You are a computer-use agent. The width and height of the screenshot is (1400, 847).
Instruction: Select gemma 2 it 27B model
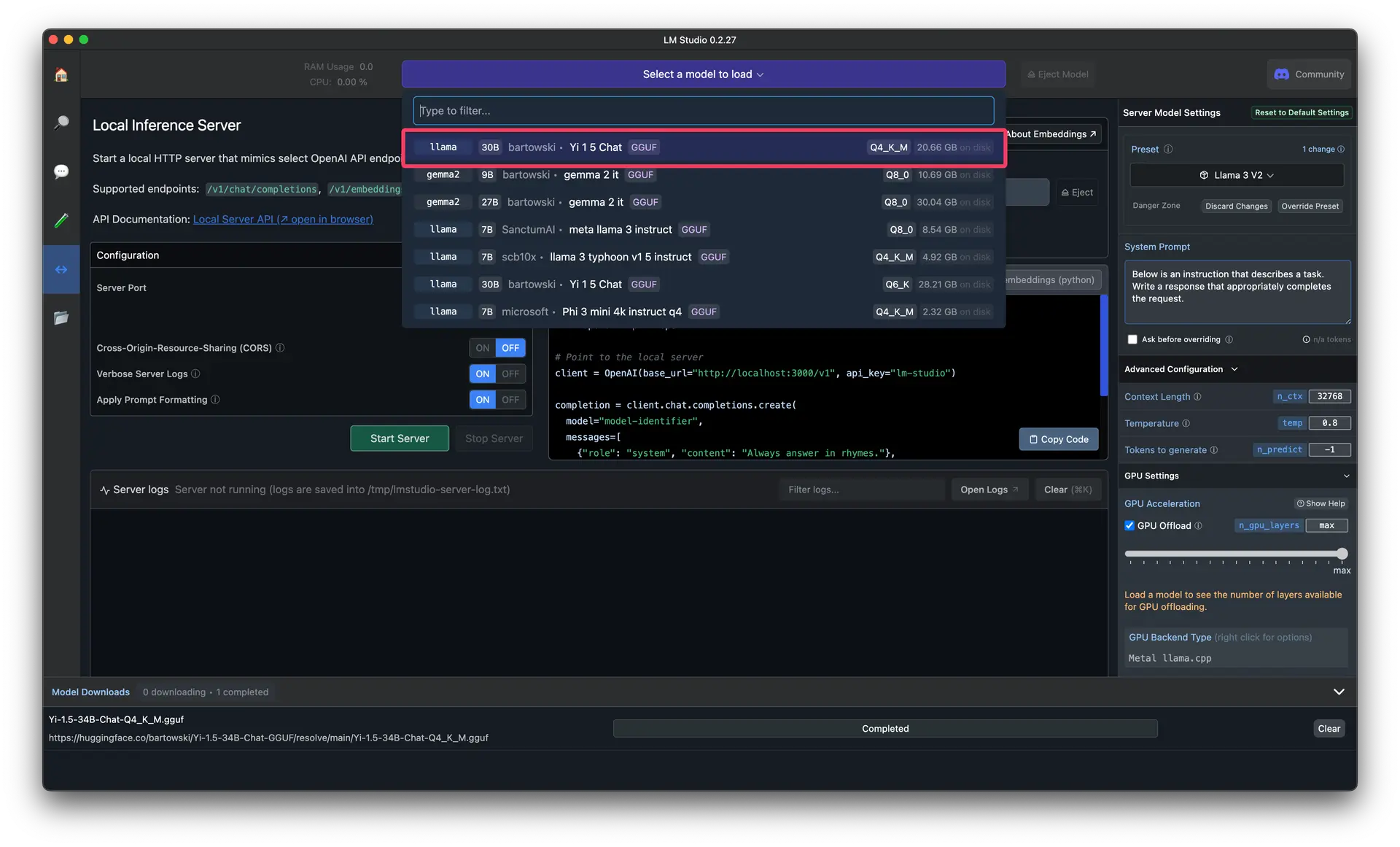click(703, 203)
